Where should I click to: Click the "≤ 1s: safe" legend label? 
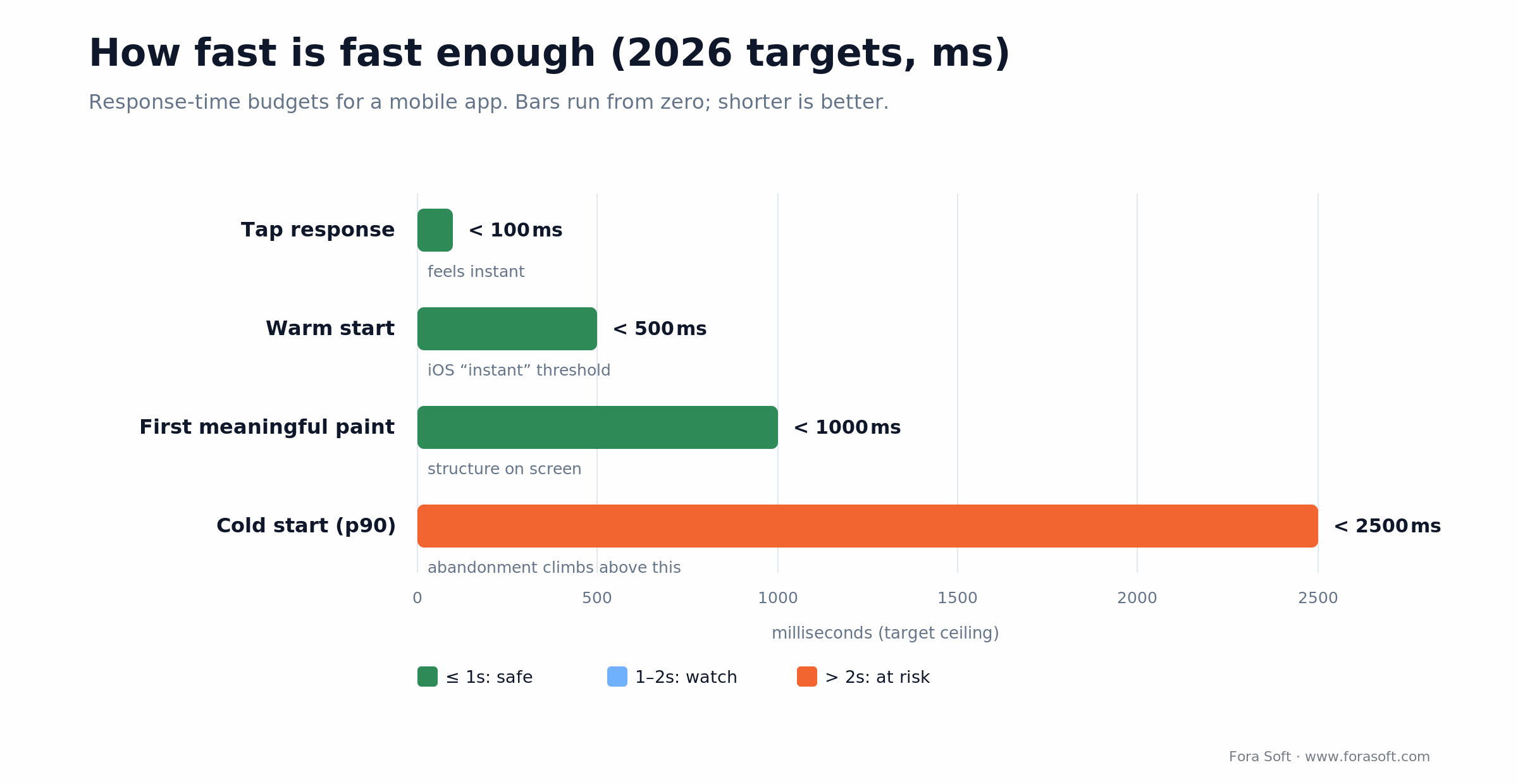(x=489, y=678)
